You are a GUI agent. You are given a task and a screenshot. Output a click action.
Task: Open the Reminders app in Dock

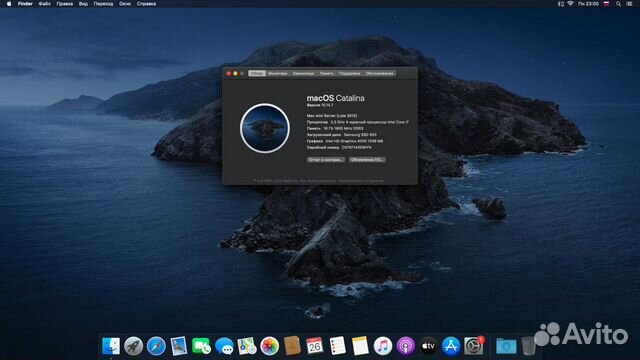coord(338,346)
